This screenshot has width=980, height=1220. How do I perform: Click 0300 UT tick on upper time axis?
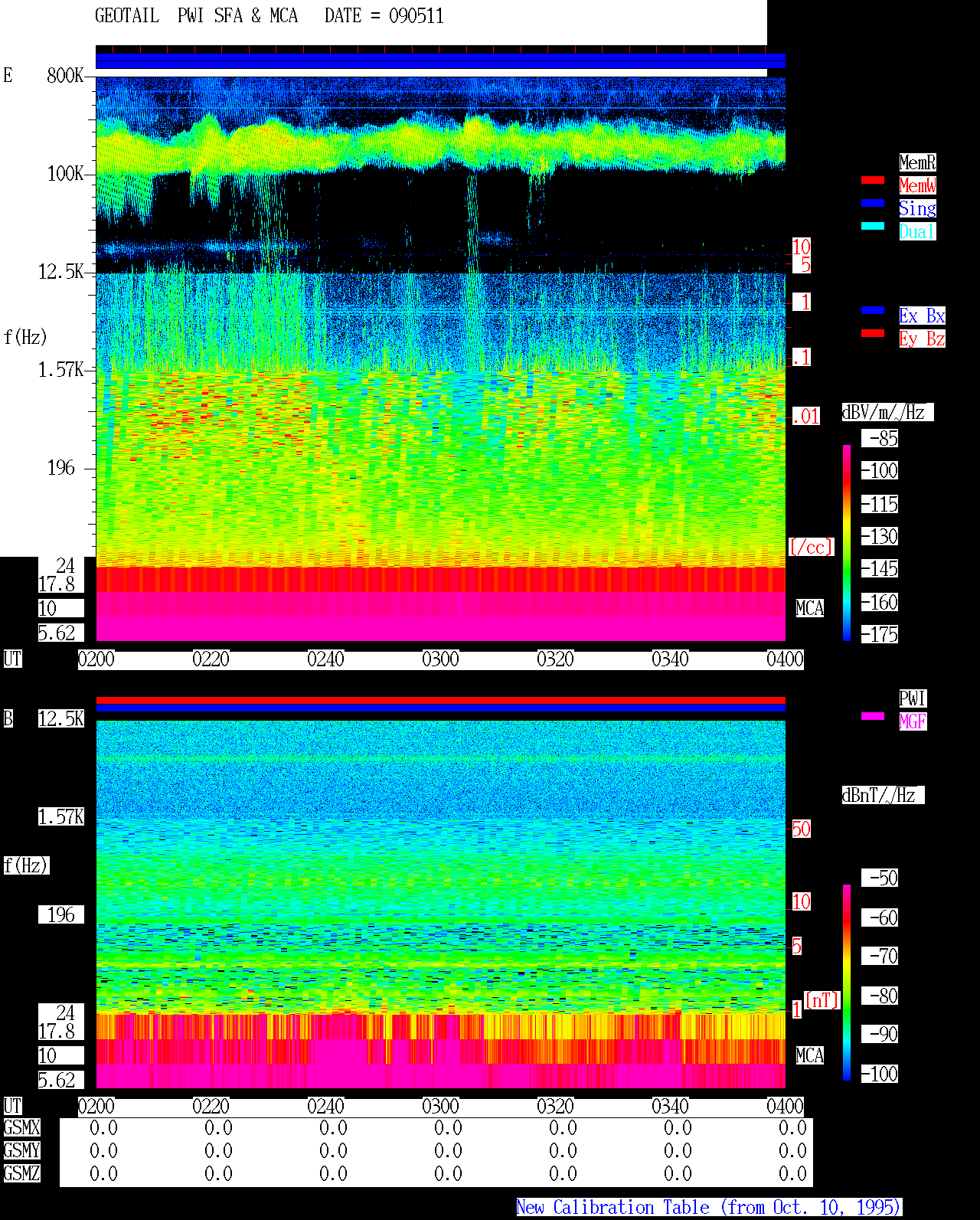coord(441,659)
